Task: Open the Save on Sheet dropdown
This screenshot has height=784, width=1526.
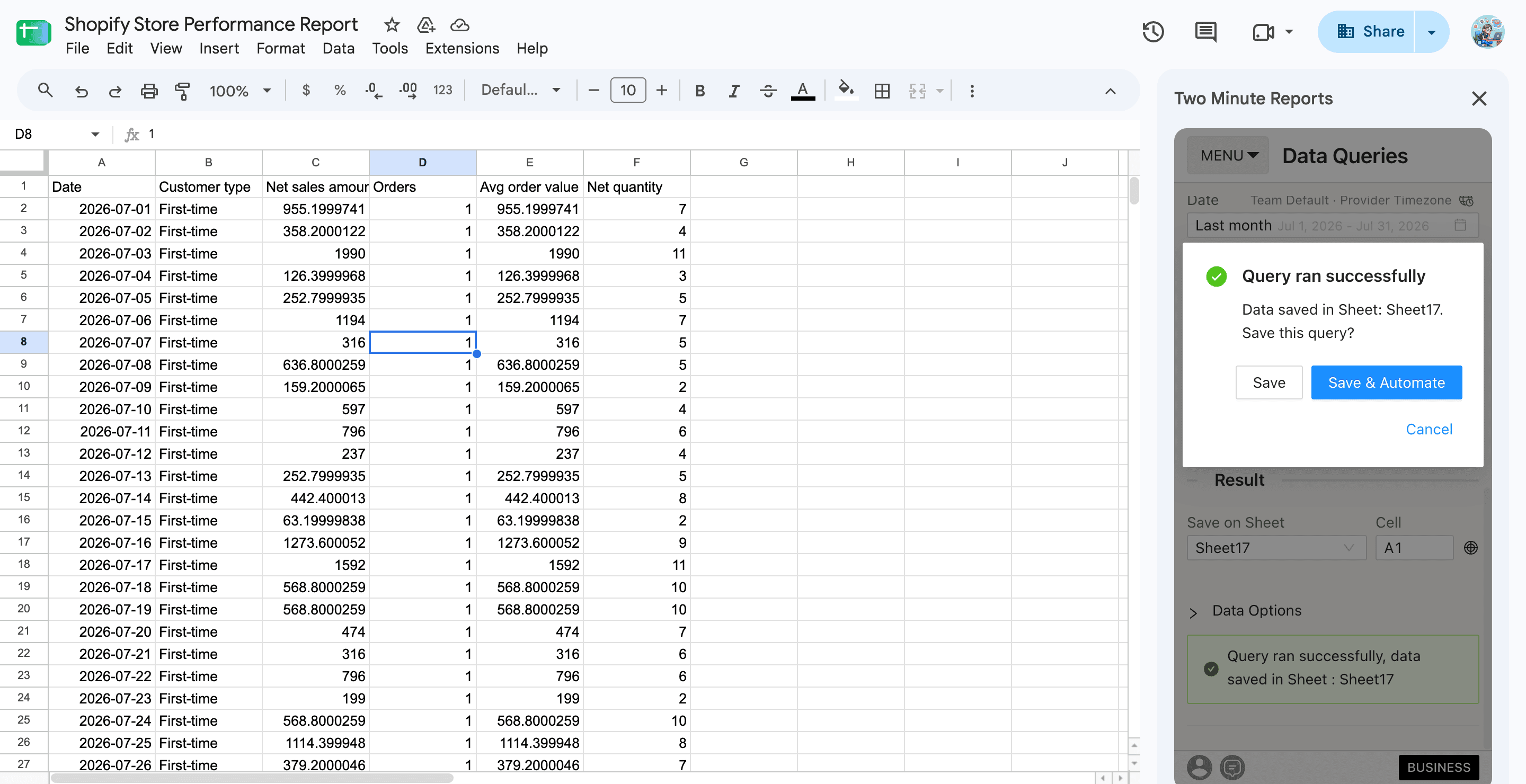Action: [x=1276, y=548]
